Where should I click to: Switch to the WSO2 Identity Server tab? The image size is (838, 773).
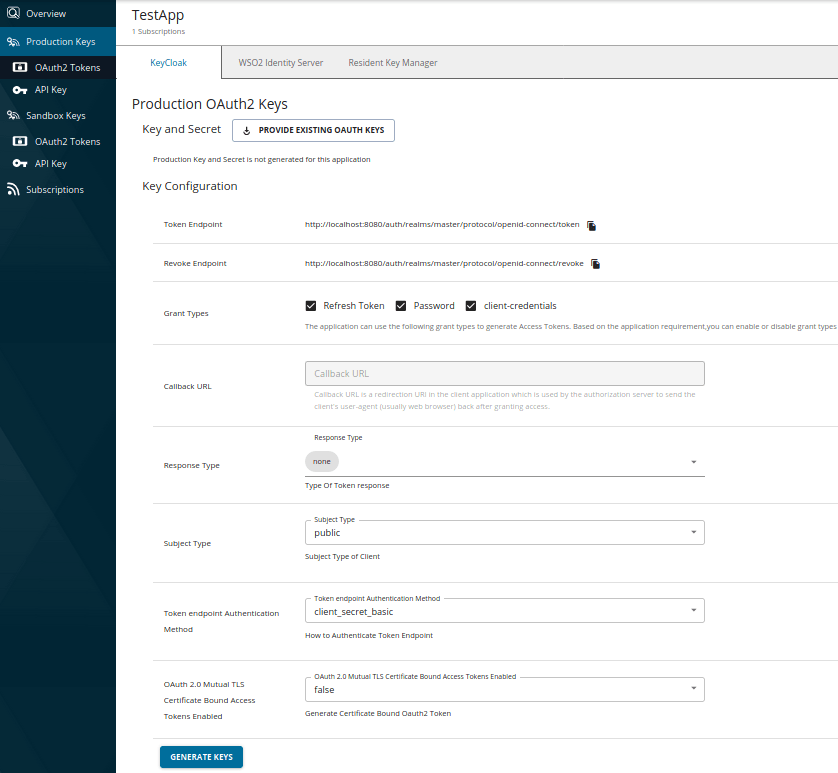279,61
